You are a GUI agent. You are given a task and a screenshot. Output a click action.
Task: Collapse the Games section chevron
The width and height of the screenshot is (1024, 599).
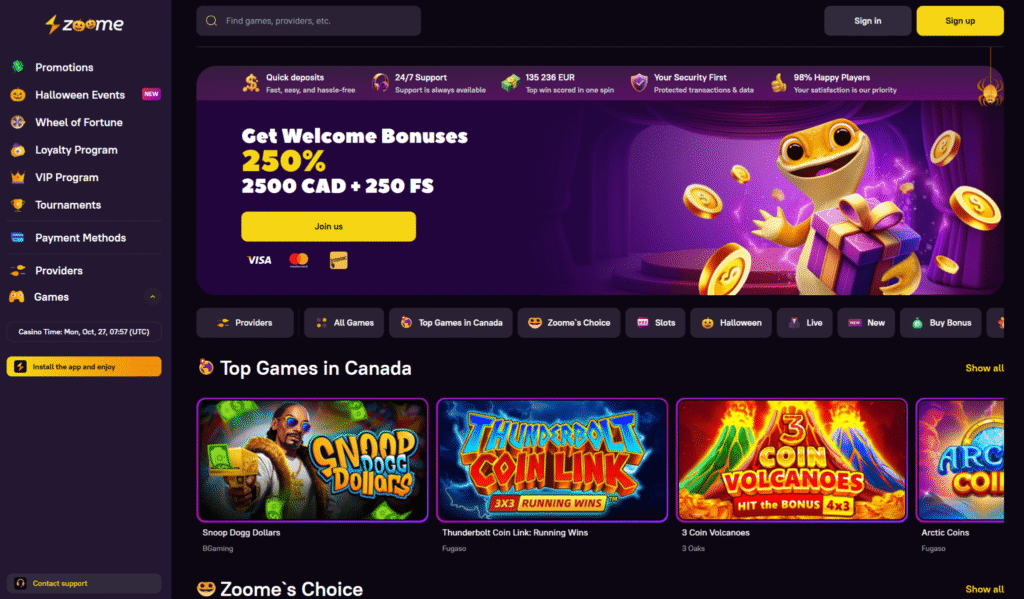click(152, 297)
